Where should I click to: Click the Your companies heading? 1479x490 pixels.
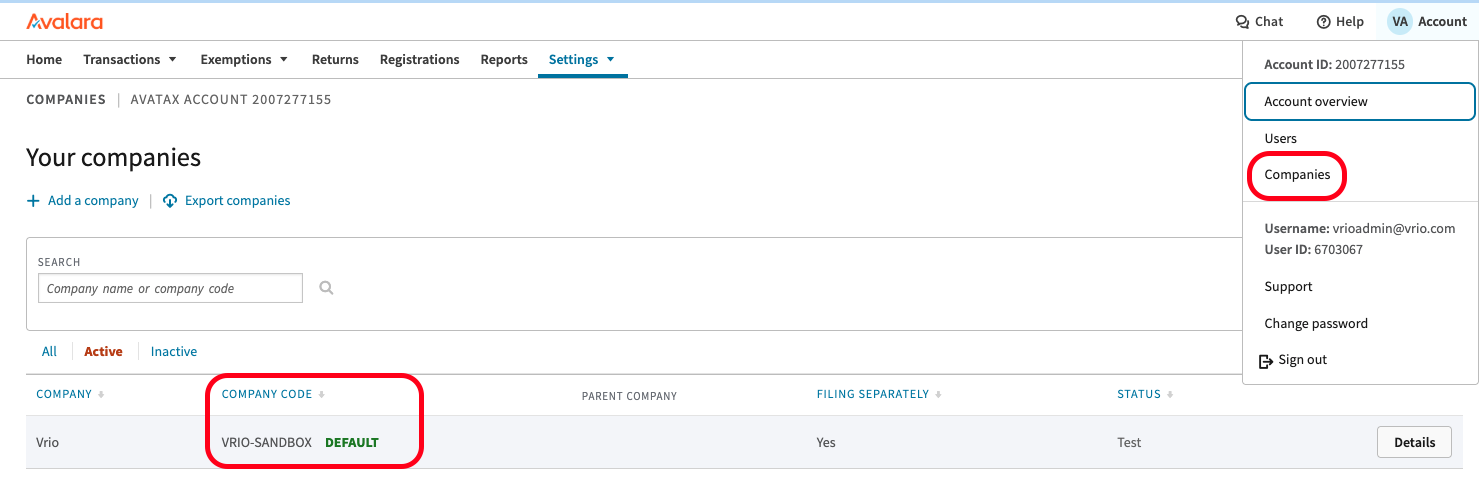pos(113,157)
